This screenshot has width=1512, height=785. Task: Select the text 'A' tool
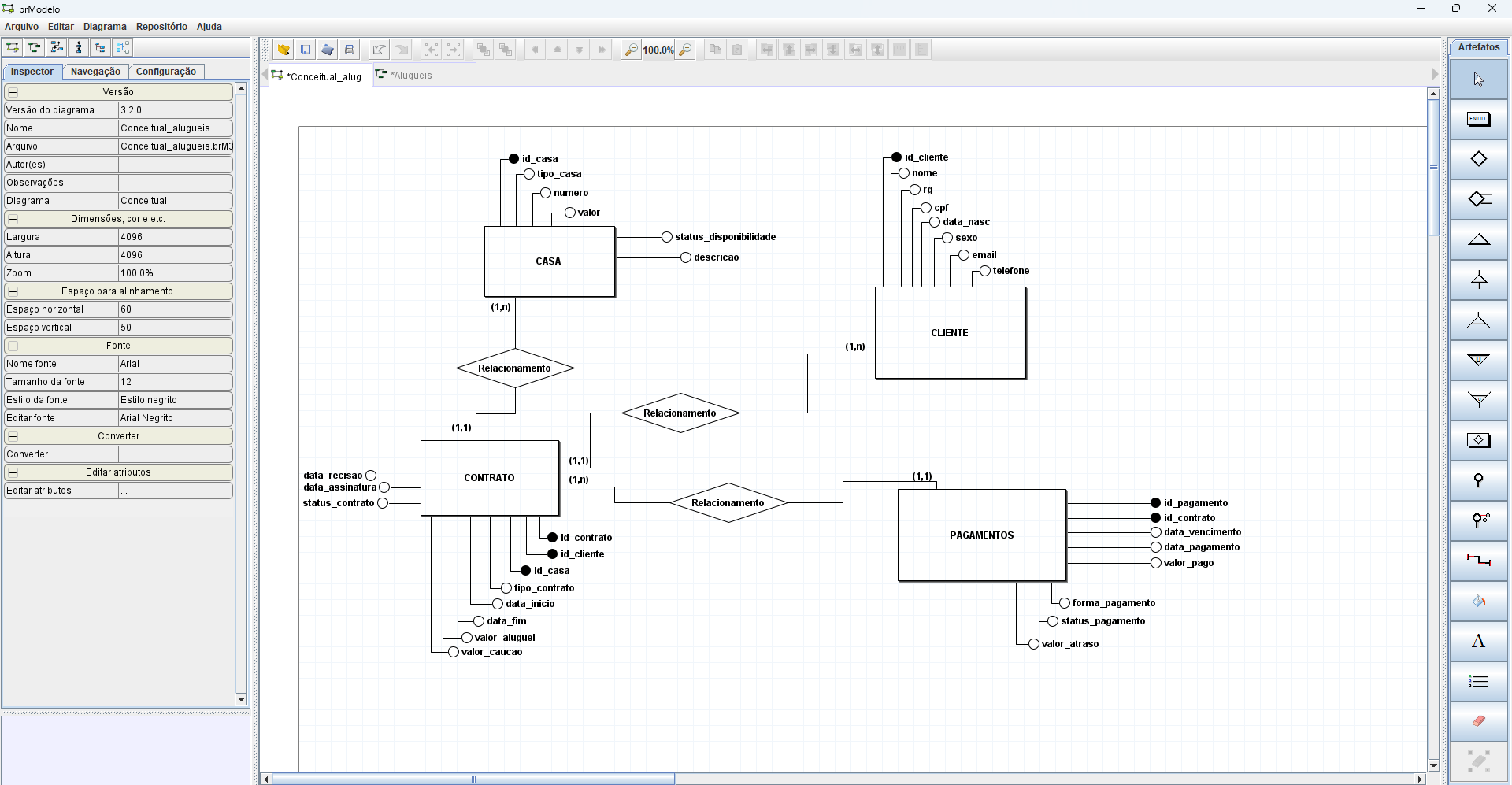coord(1478,641)
